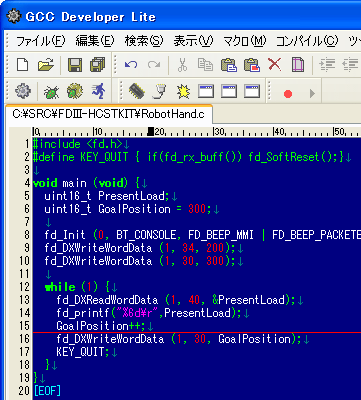
Task: Select the RobotHand.c file tab
Action: tap(109, 114)
